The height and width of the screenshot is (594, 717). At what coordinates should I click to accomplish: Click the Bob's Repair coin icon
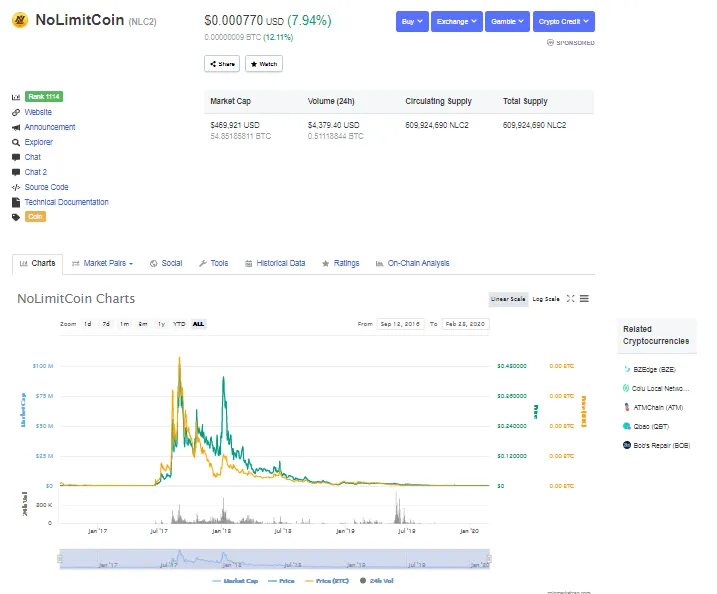(627, 445)
